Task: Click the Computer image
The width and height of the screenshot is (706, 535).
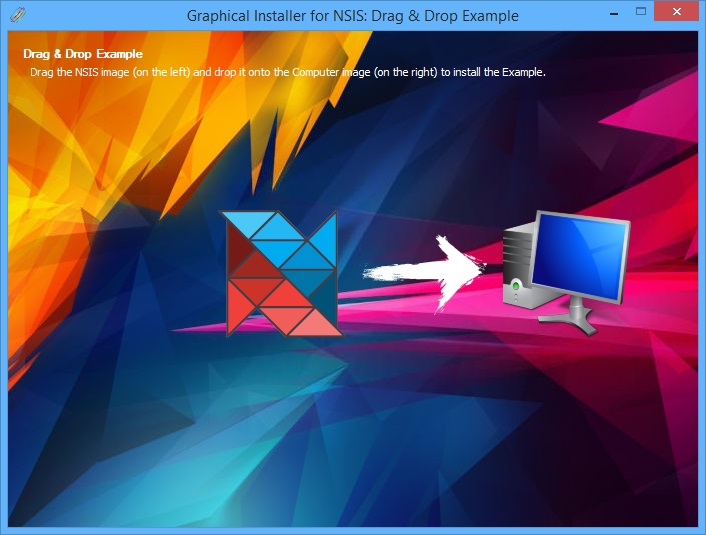Action: [566, 272]
